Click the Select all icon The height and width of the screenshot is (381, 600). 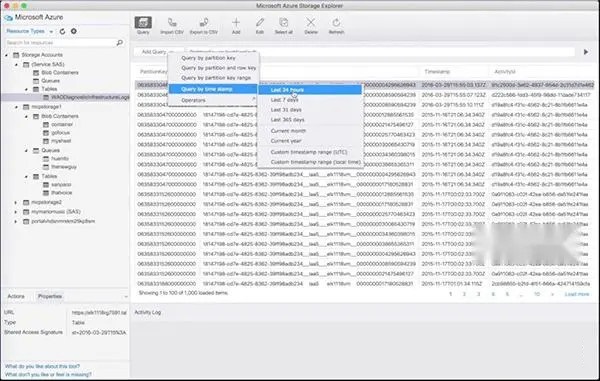coord(284,23)
